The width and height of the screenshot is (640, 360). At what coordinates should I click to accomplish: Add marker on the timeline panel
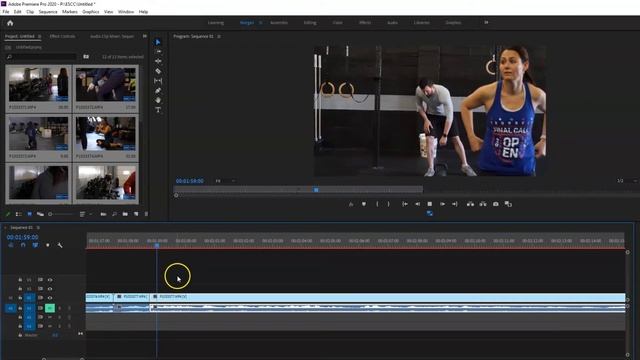click(x=48, y=245)
